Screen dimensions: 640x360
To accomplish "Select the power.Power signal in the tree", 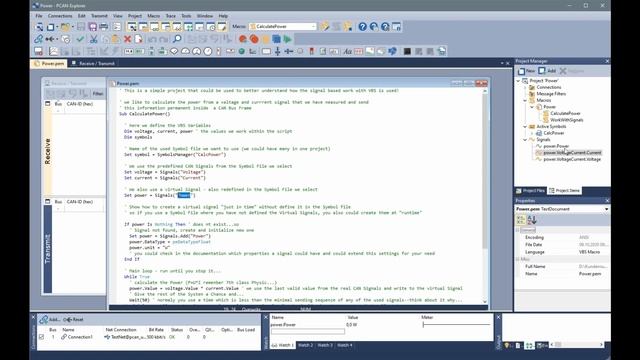I will point(556,146).
